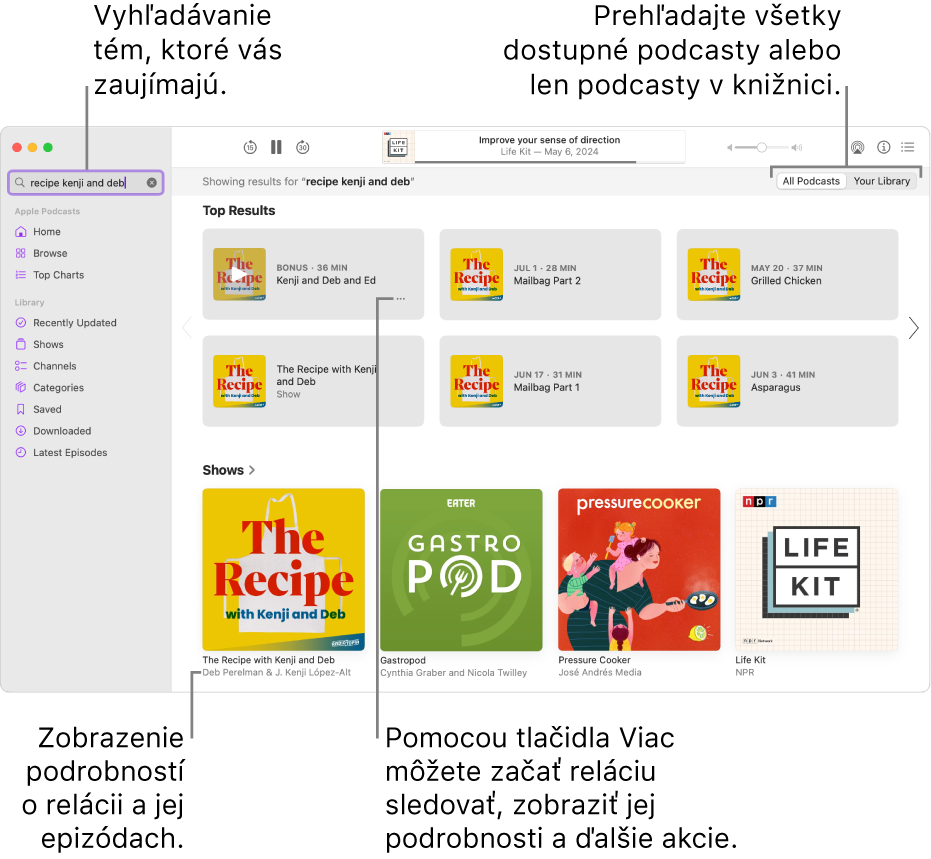Click 'Deb Perelman & J. Kenji López-Alt' text

tap(277, 673)
